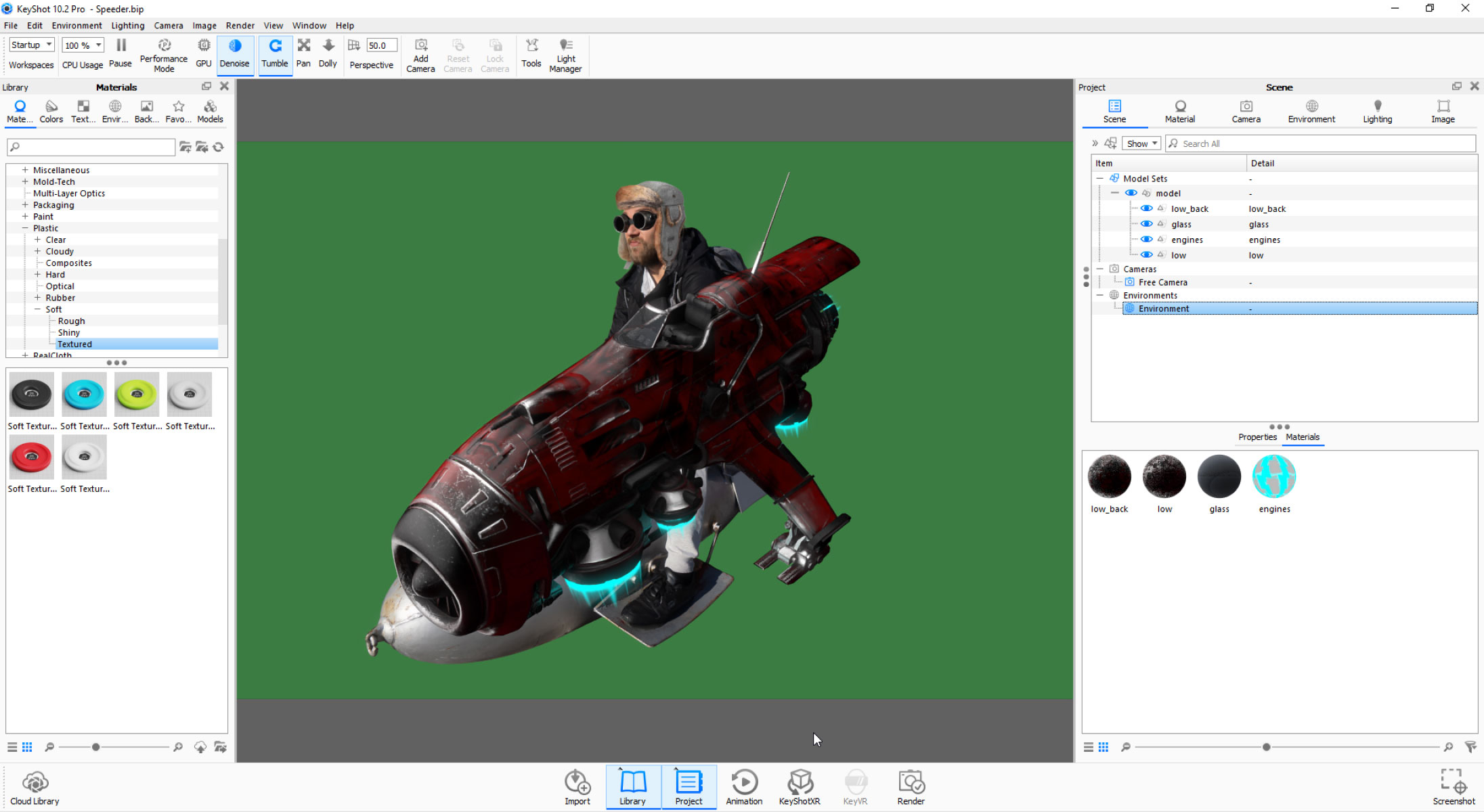Open the Models library tab

coord(210,112)
